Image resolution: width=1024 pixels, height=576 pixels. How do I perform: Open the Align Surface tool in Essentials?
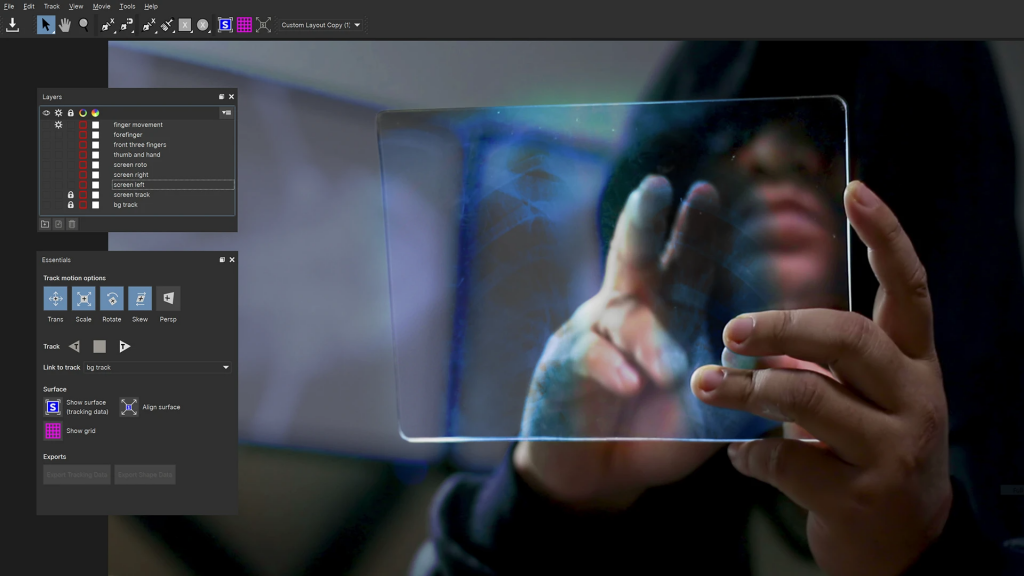pos(128,407)
